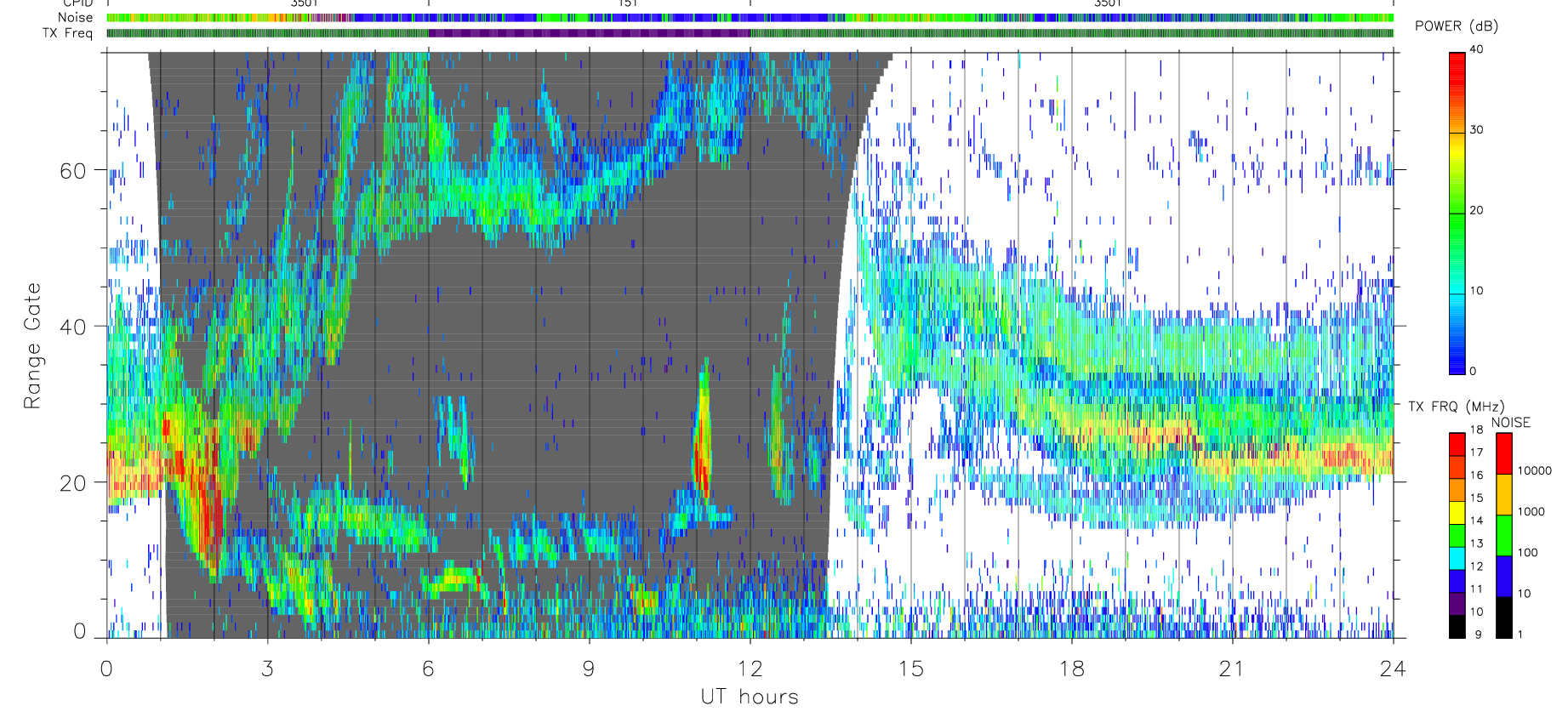The width and height of the screenshot is (1568, 723).
Task: Click the 10000 label on the NOISE scale
Action: tap(1535, 471)
